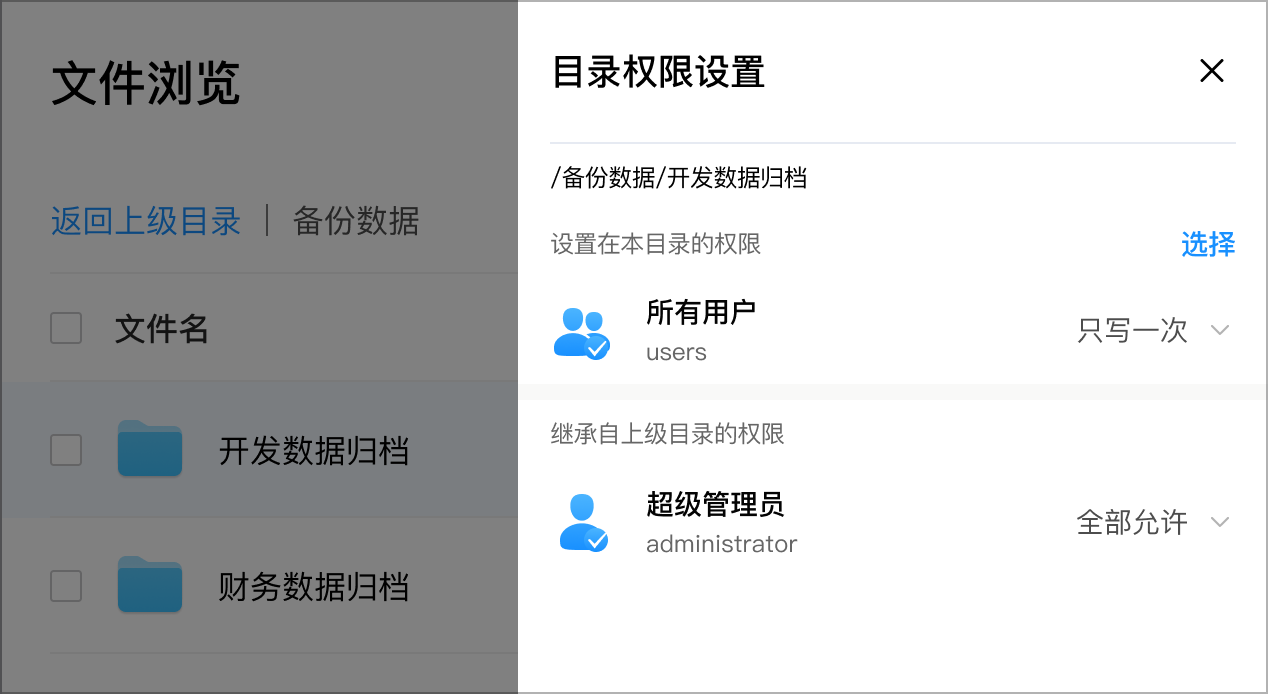Open the 只写一次 permission dropdown

tap(1153, 331)
